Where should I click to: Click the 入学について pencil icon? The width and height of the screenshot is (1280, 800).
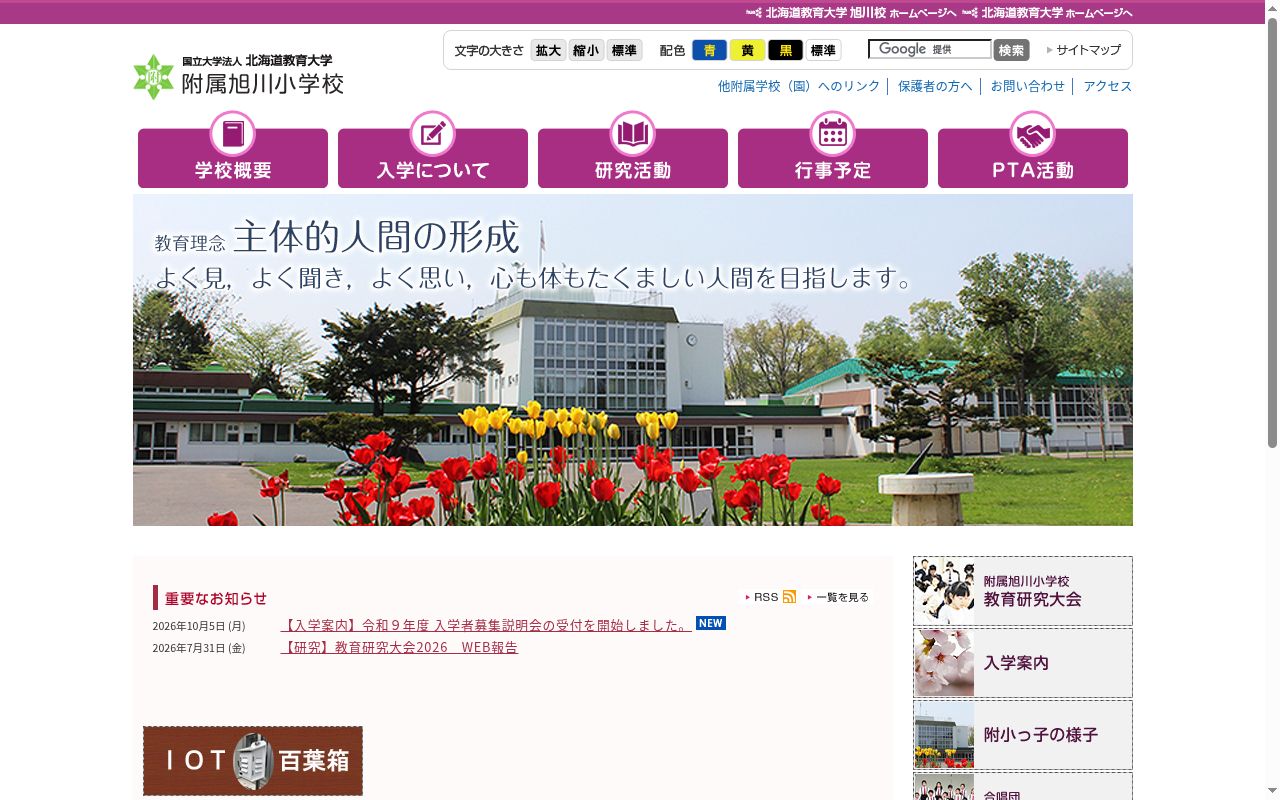[433, 133]
